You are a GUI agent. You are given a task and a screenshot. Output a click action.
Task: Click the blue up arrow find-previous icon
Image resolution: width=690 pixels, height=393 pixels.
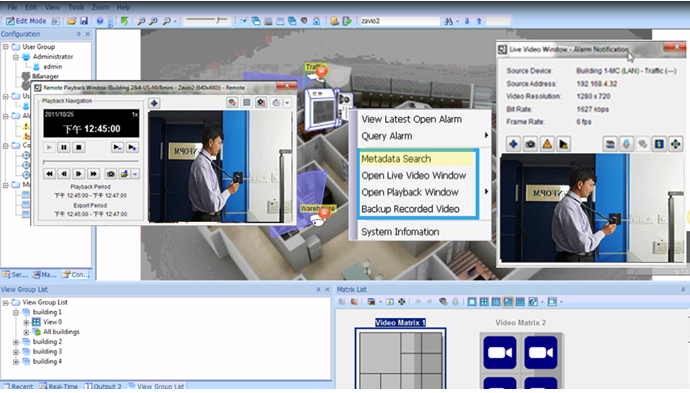[479, 21]
